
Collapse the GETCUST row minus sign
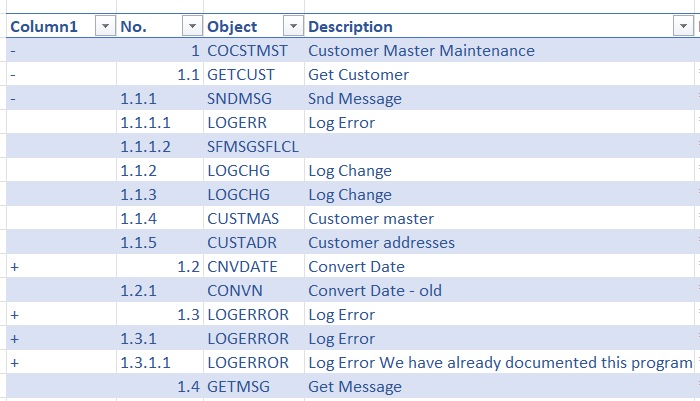pyautogui.click(x=12, y=75)
